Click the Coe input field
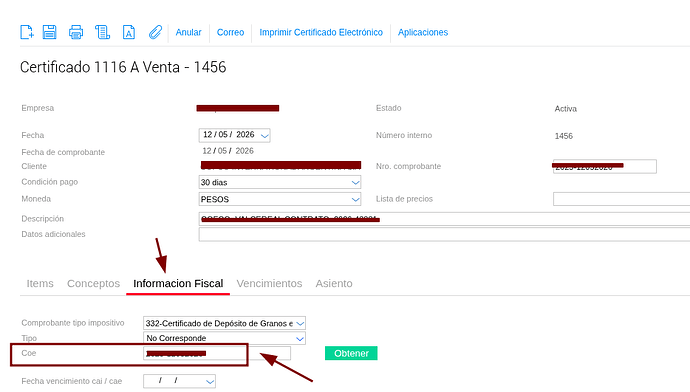 (x=217, y=353)
